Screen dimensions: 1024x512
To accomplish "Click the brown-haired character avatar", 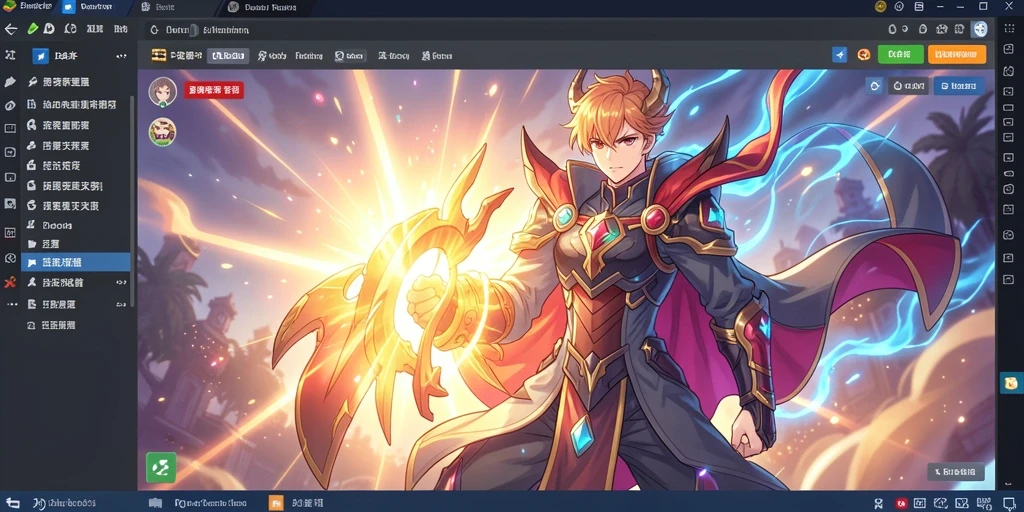I will pos(163,91).
